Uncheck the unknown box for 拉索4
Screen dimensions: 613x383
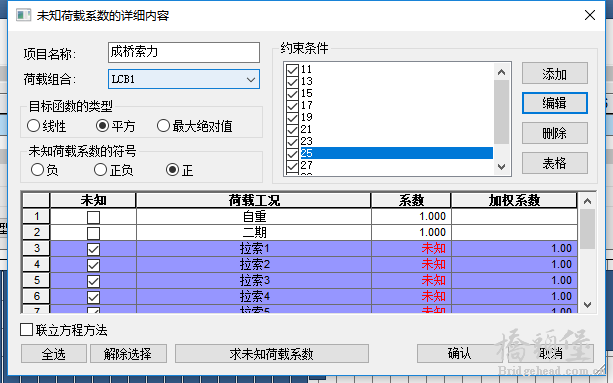(x=93, y=297)
